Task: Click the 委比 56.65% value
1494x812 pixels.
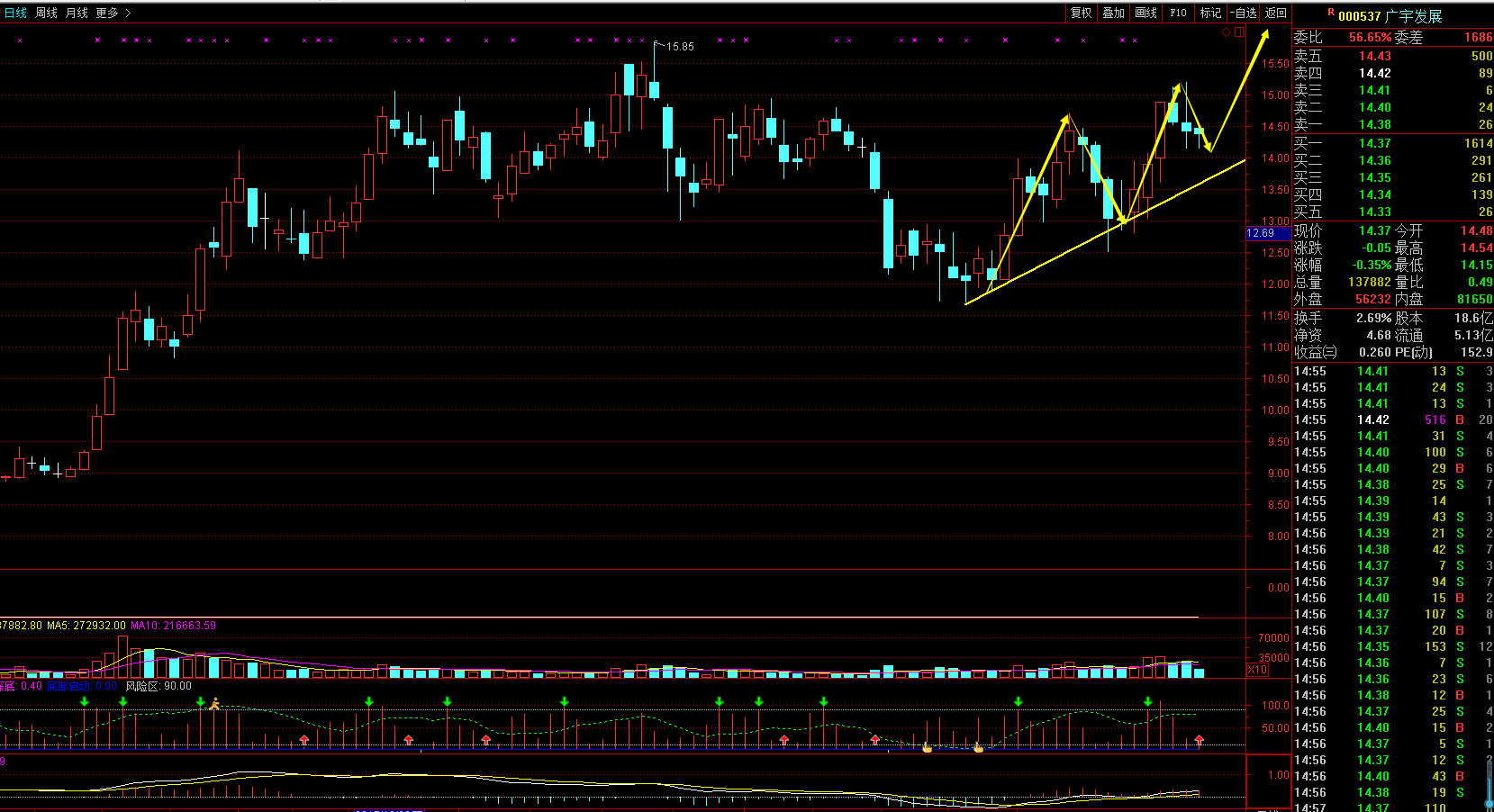Action: (1370, 38)
